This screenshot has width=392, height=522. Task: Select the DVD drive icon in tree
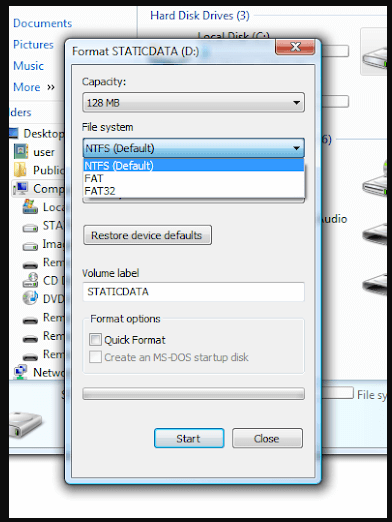click(x=30, y=298)
